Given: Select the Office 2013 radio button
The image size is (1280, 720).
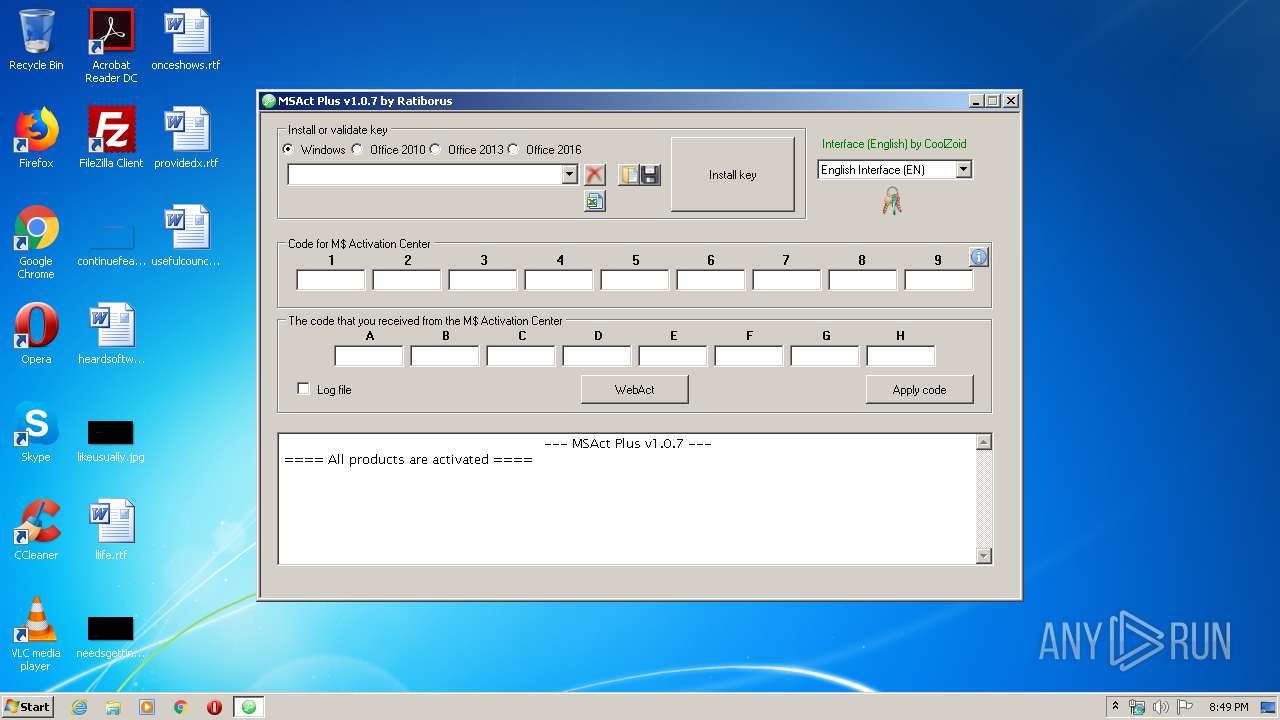Looking at the screenshot, I should (x=435, y=150).
